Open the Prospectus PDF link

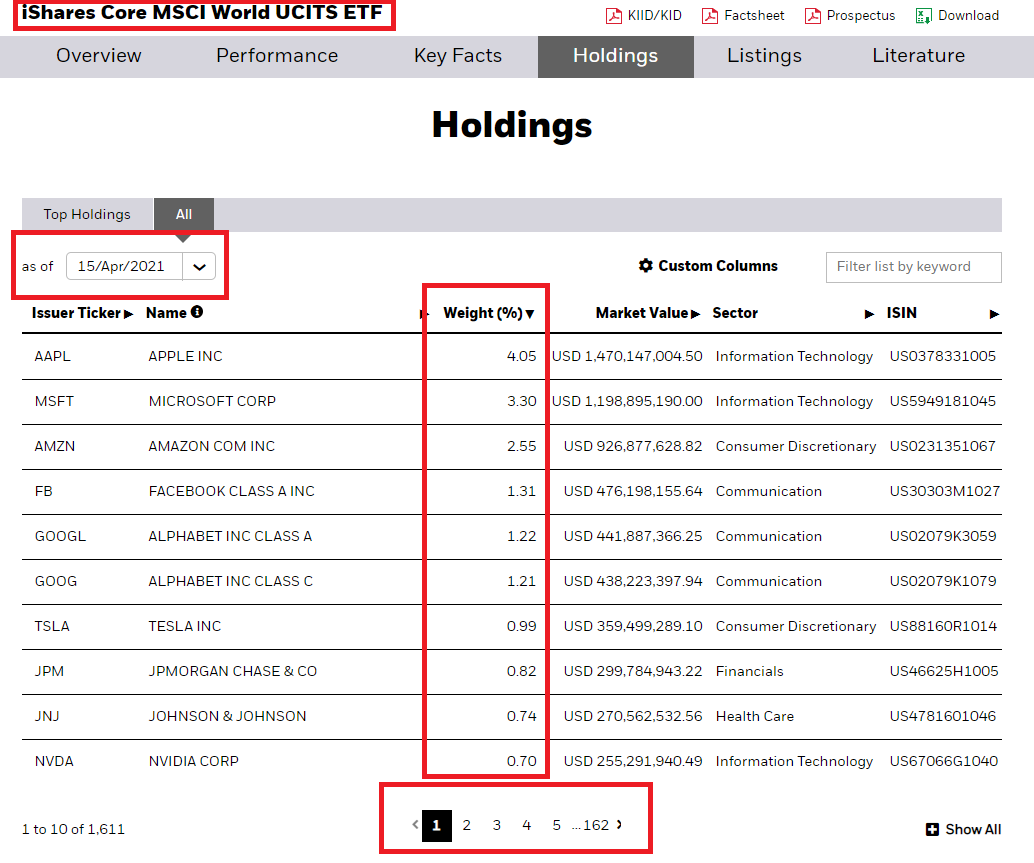850,15
